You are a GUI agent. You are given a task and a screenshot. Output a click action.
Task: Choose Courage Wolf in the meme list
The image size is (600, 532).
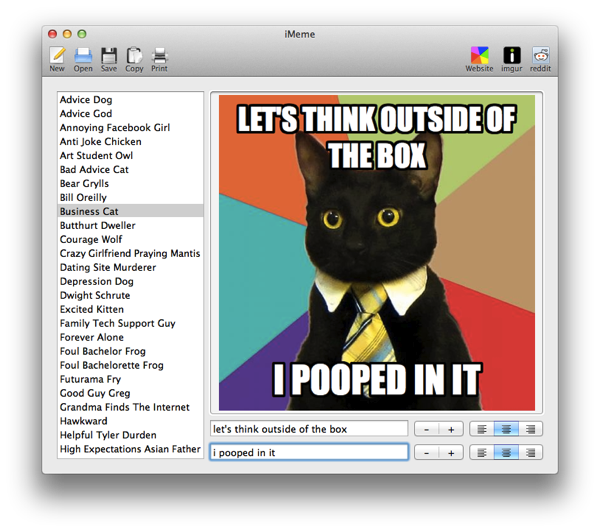tap(91, 240)
